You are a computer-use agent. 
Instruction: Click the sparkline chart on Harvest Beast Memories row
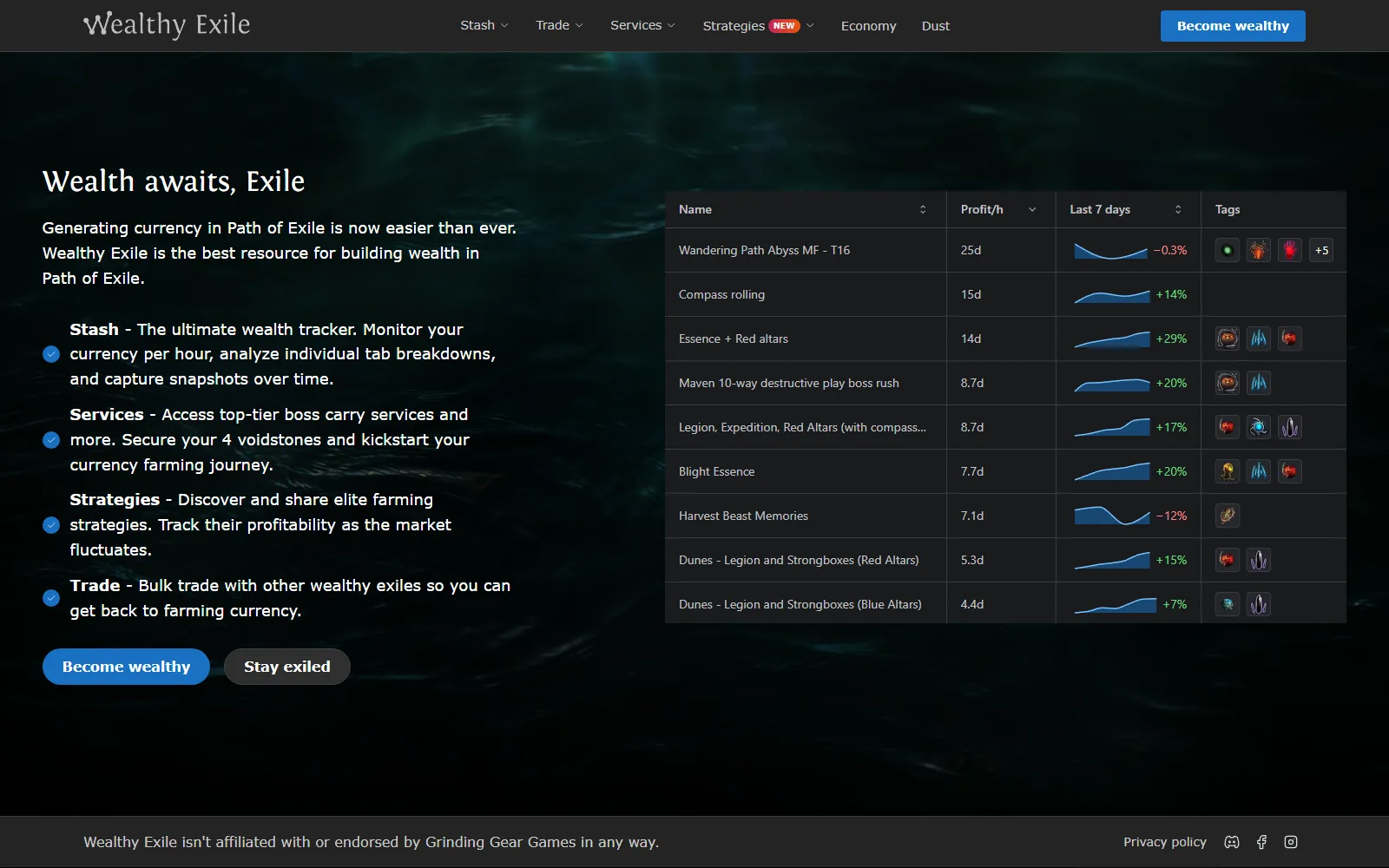click(x=1112, y=516)
